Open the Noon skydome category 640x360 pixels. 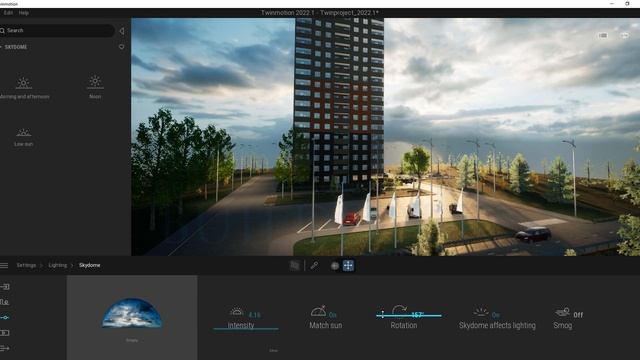pos(95,87)
